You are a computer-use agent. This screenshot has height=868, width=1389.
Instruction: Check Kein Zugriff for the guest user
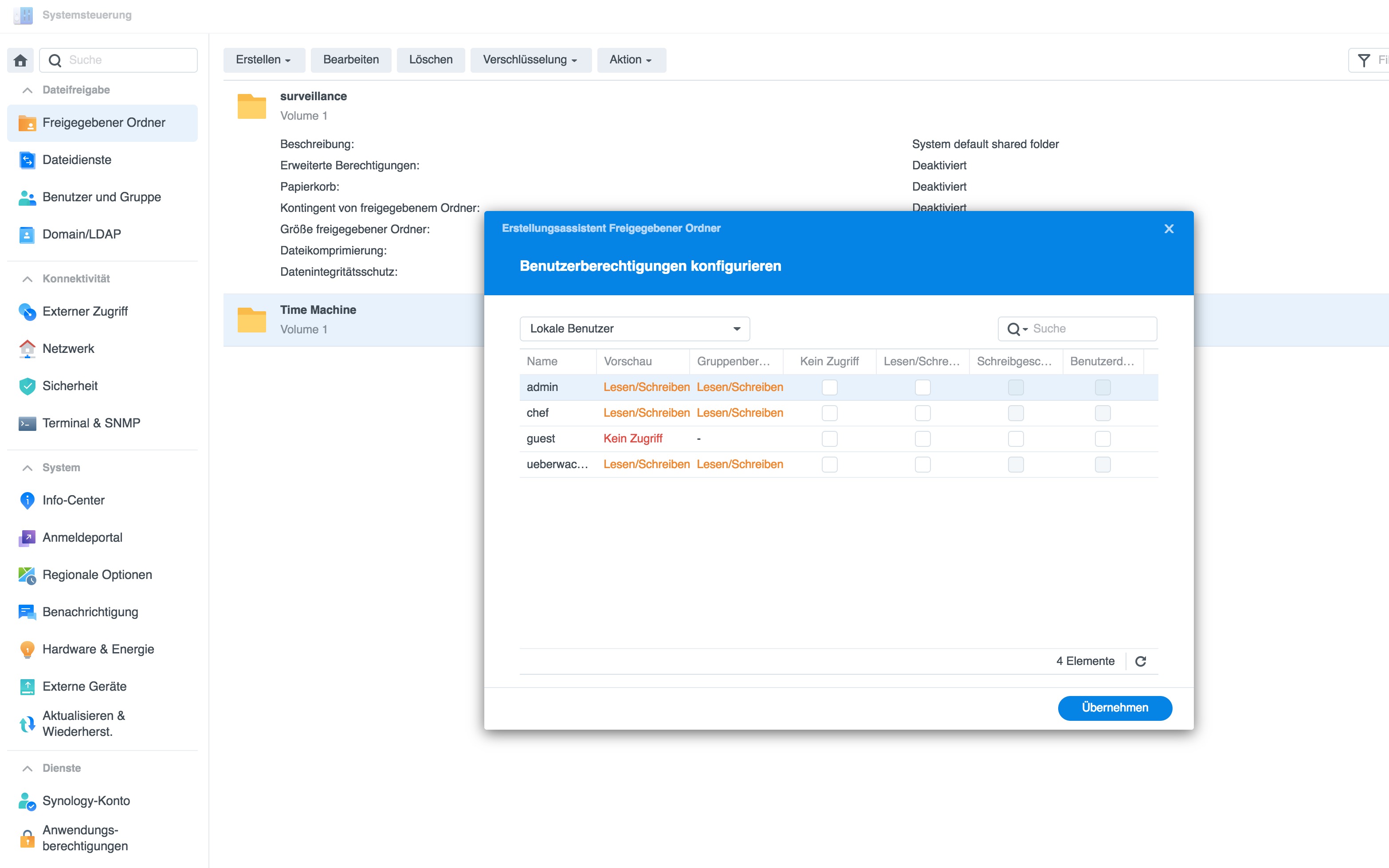click(x=829, y=438)
